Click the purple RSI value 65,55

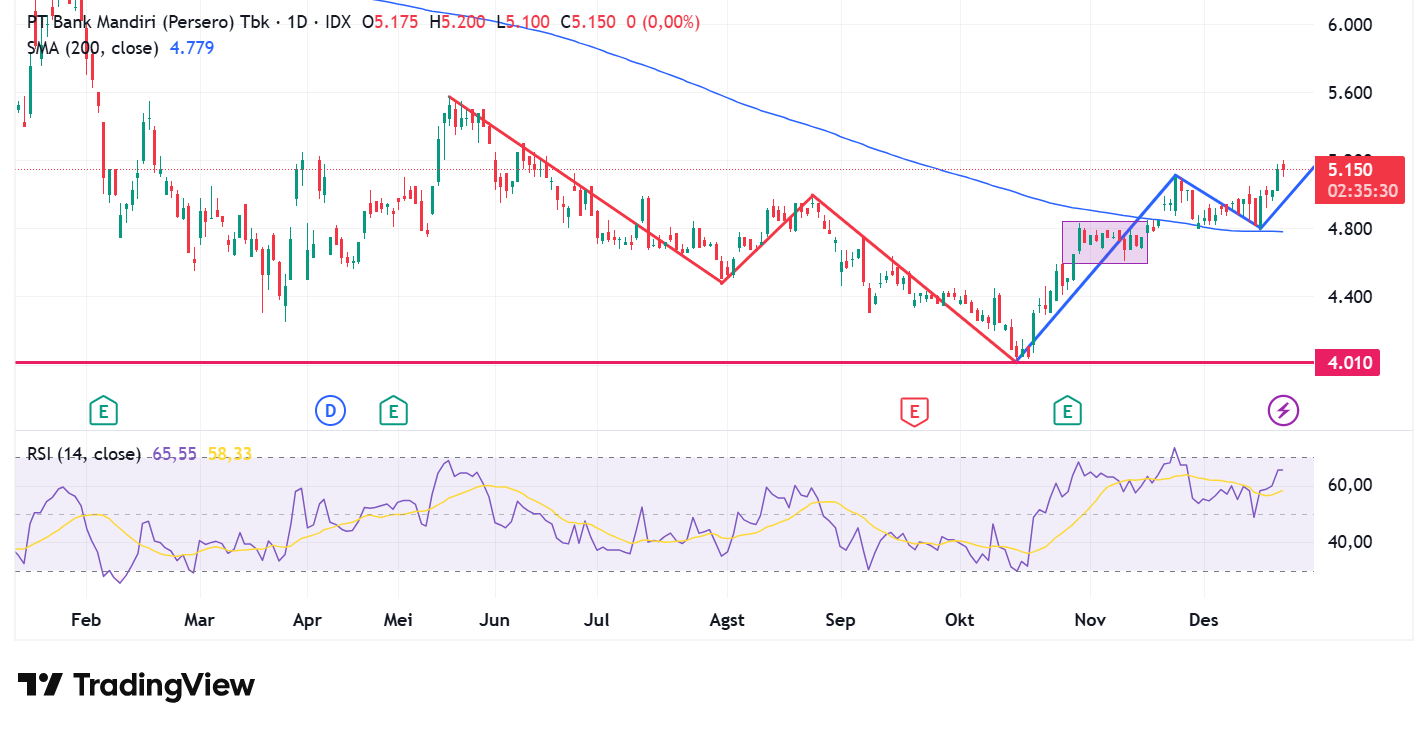coord(174,454)
